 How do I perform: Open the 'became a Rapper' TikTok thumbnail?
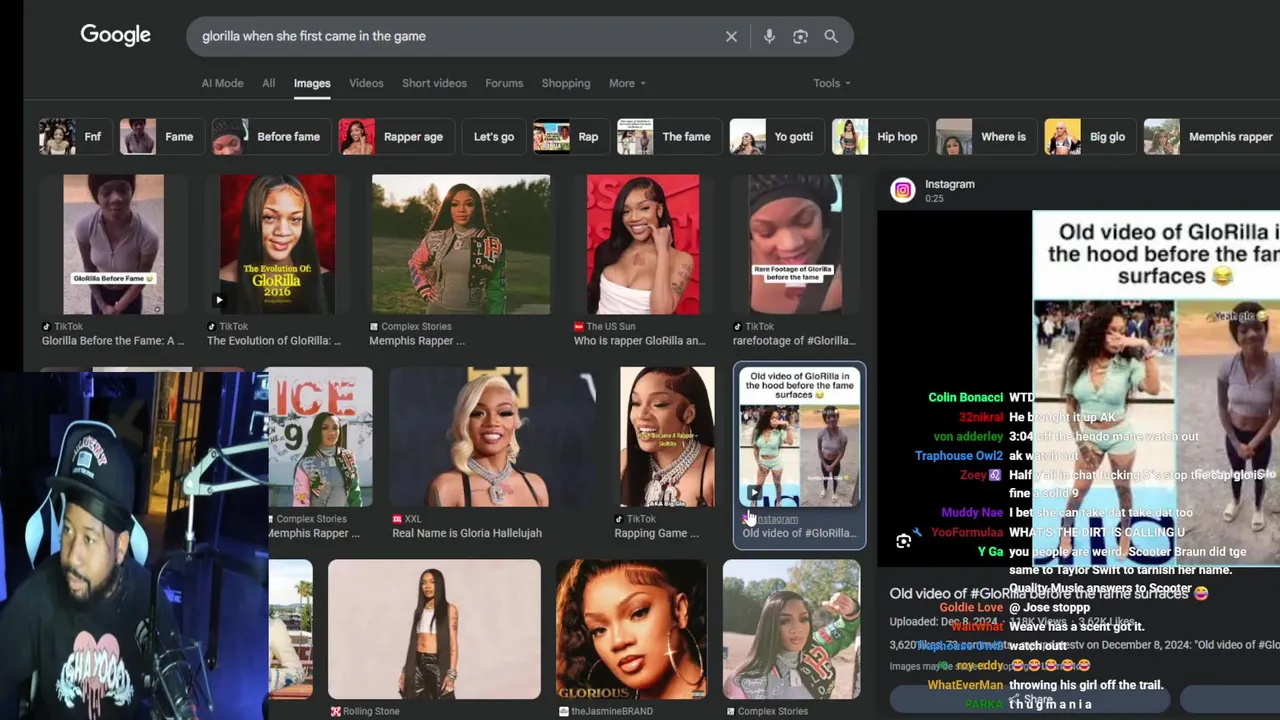tap(667, 437)
